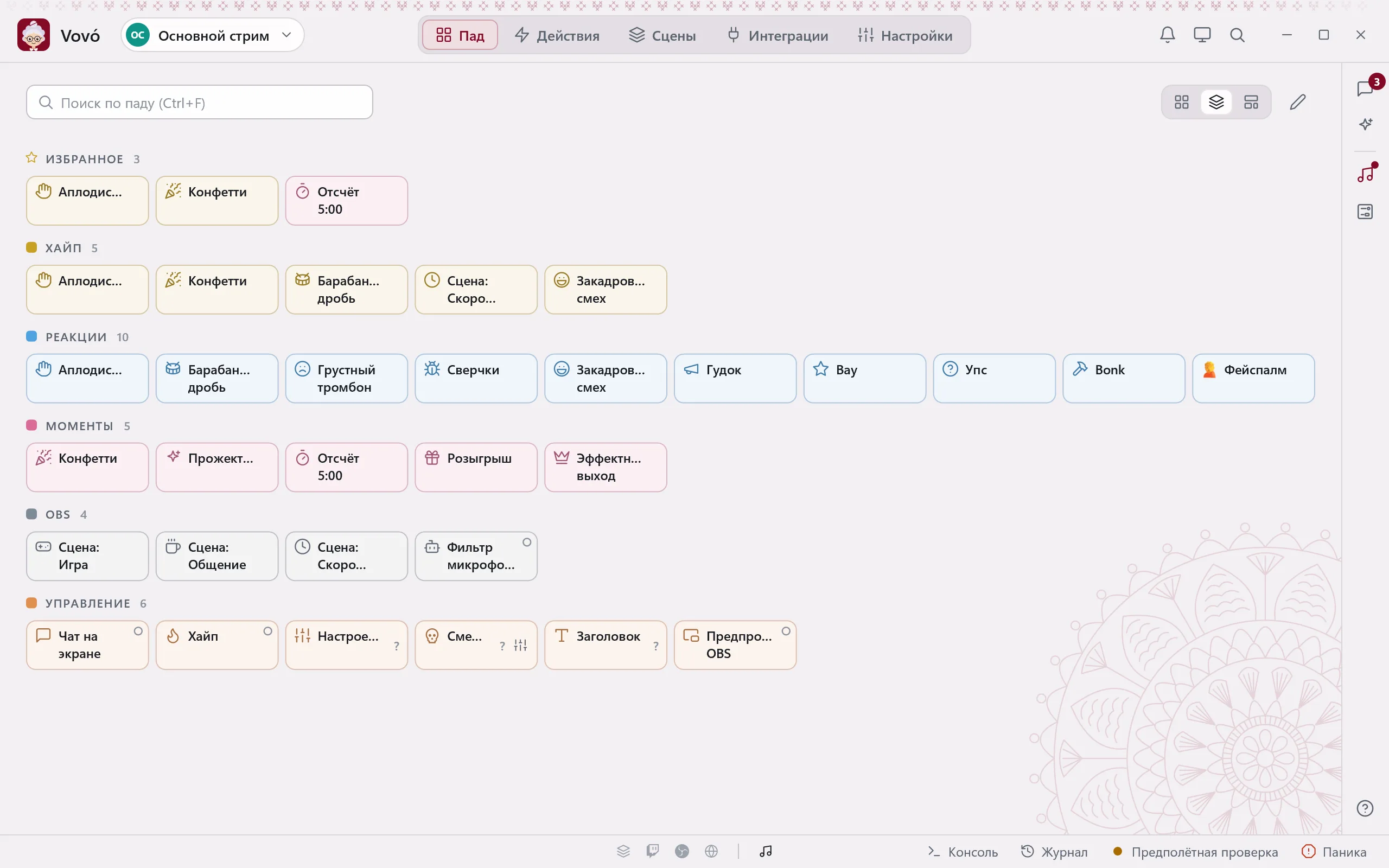Open the Интеграции tab

coord(777,35)
